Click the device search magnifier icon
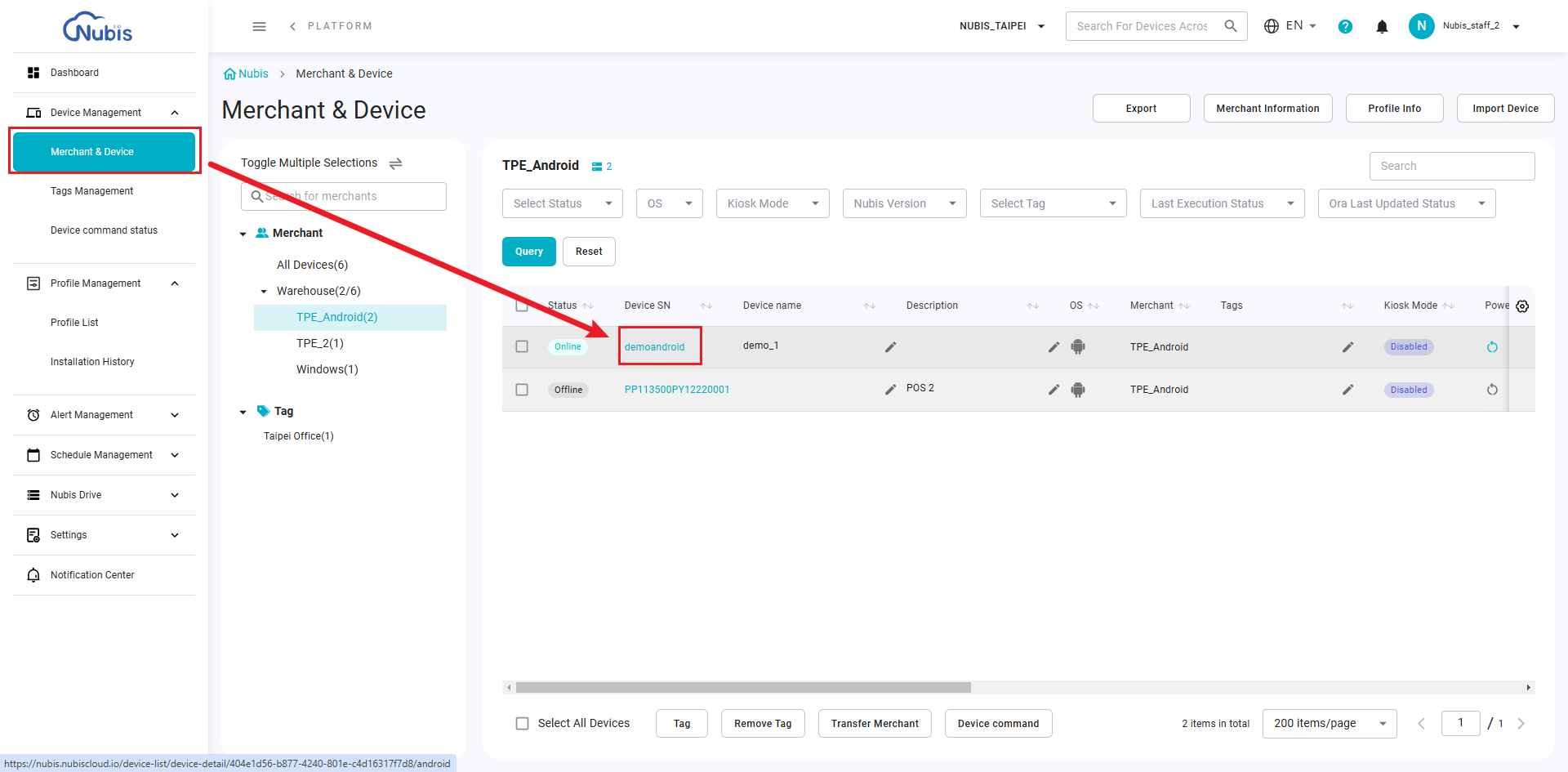1568x772 pixels. coord(1230,26)
